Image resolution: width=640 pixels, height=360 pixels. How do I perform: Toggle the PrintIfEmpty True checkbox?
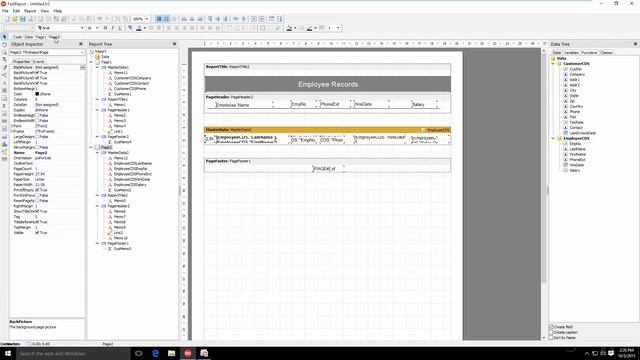(x=37, y=190)
